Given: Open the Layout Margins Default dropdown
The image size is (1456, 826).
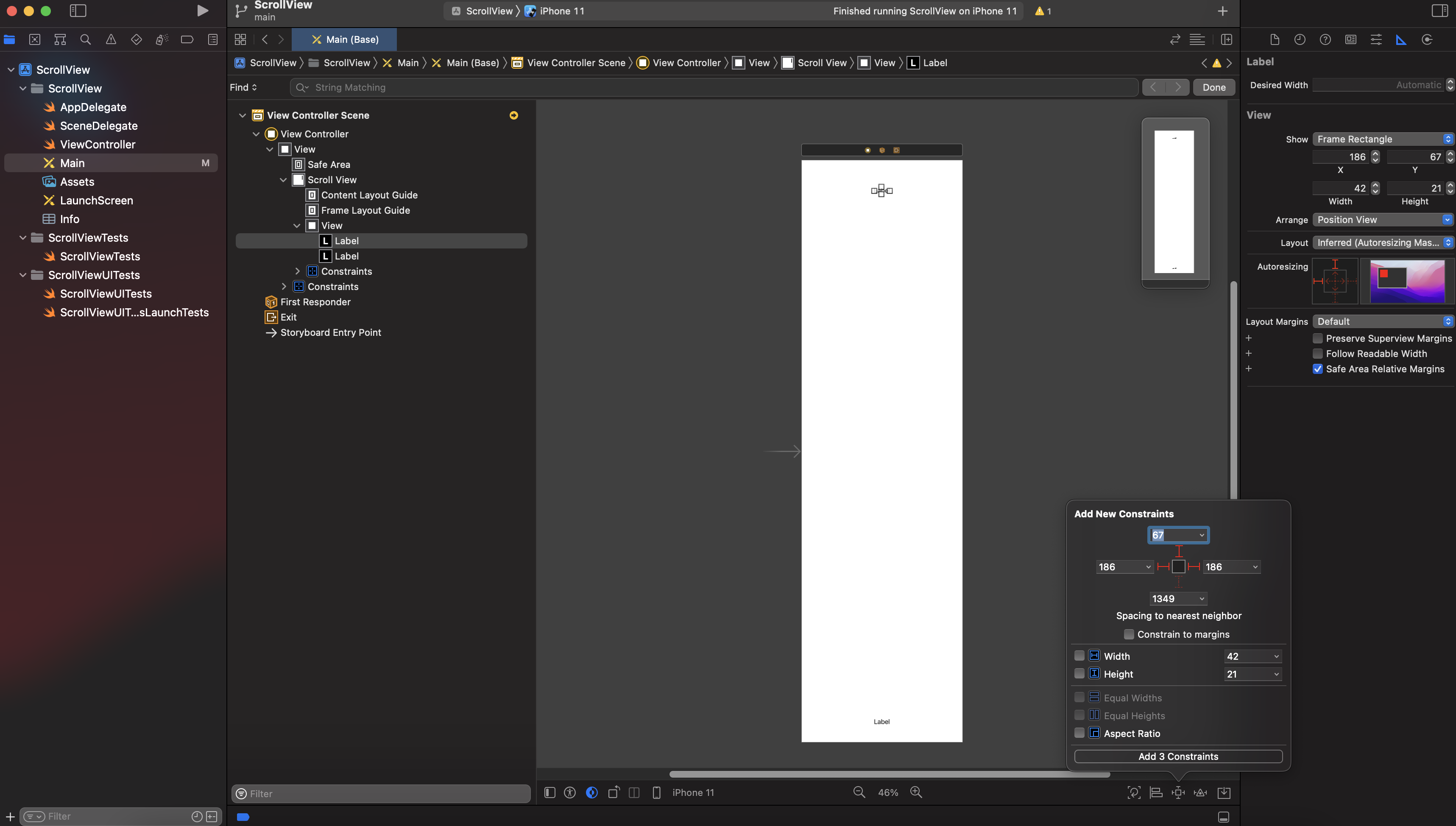Looking at the screenshot, I should point(1383,321).
